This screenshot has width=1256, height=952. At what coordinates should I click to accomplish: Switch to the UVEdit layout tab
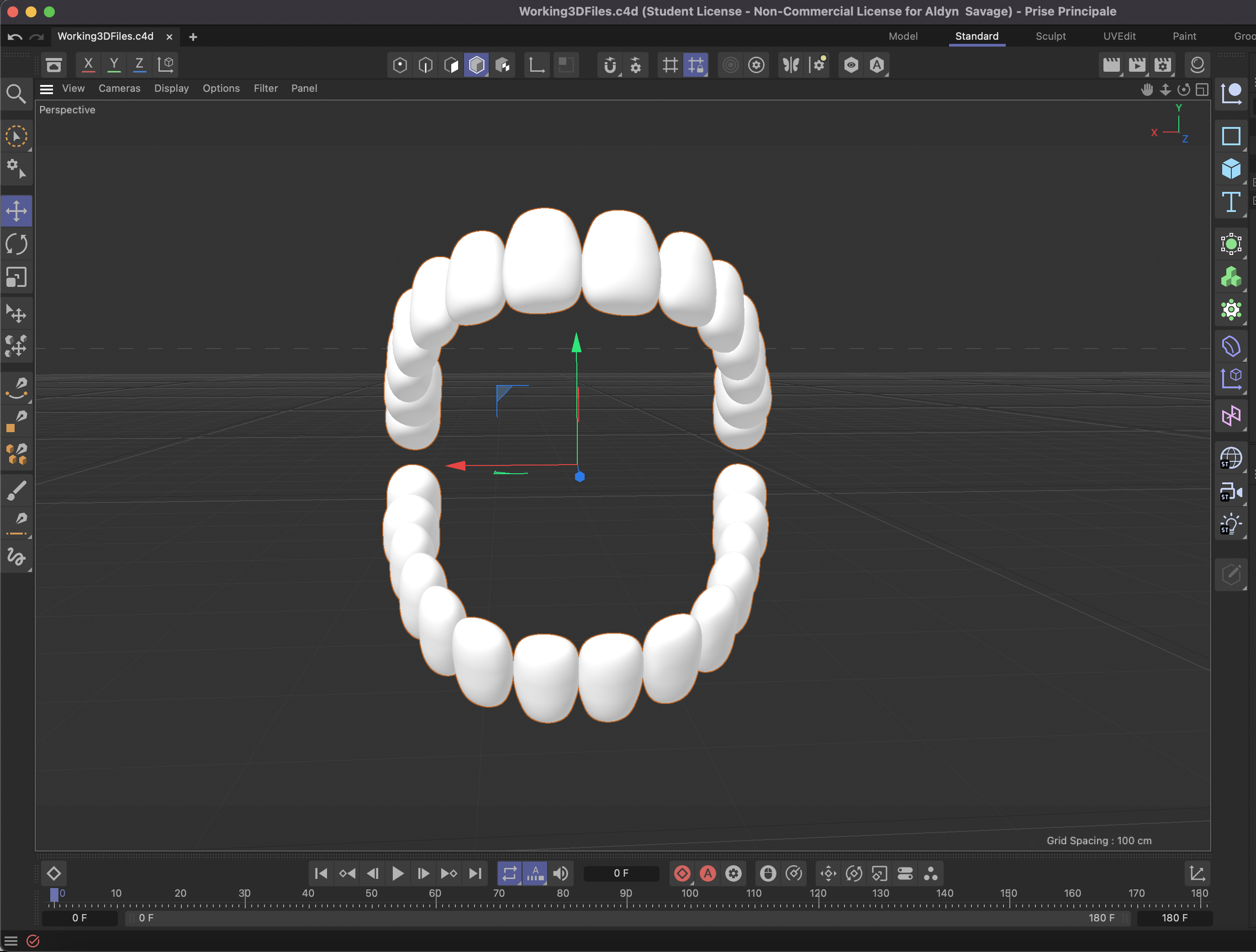(1119, 37)
